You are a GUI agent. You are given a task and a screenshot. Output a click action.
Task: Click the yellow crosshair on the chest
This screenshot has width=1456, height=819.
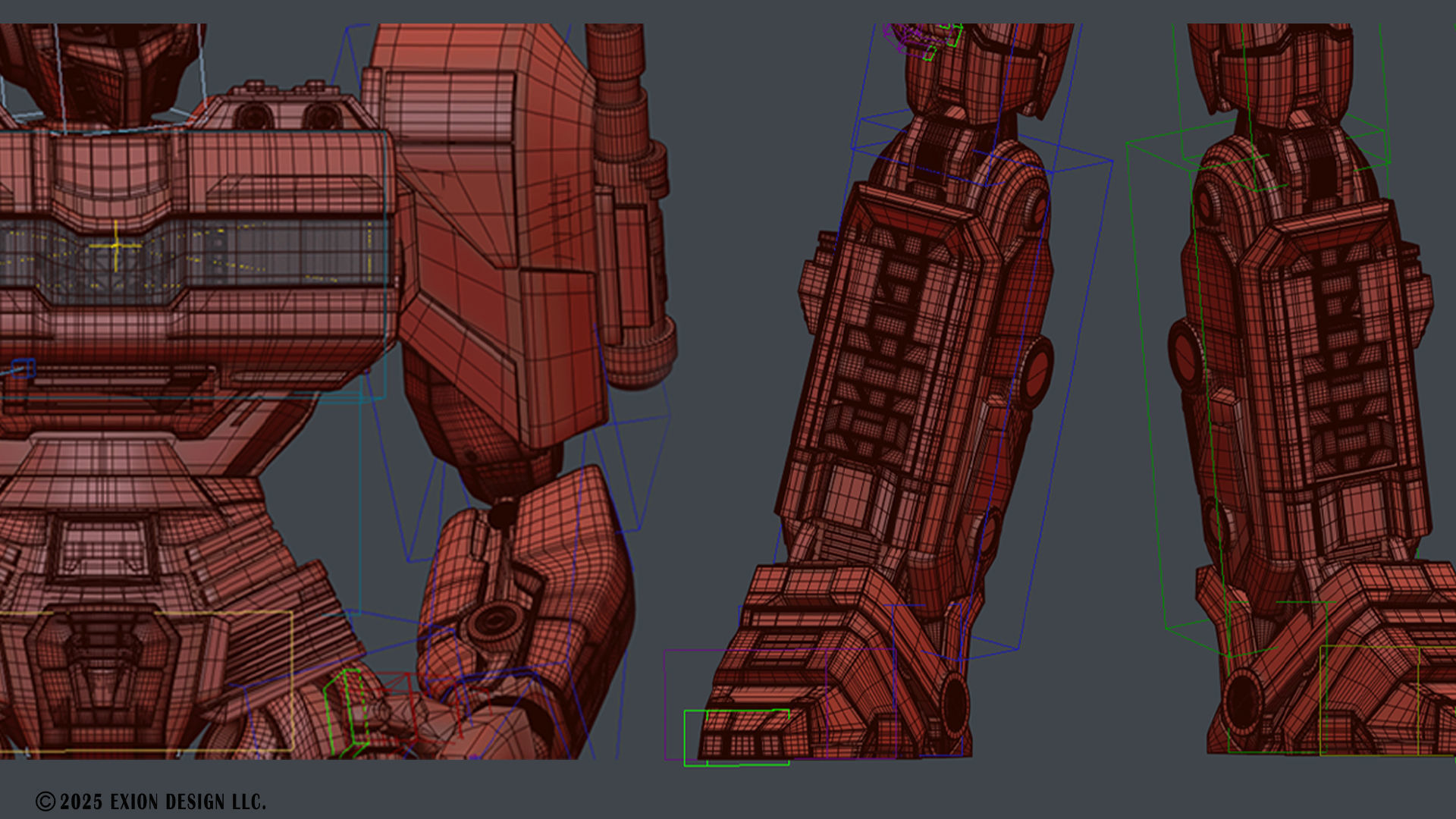click(x=115, y=246)
